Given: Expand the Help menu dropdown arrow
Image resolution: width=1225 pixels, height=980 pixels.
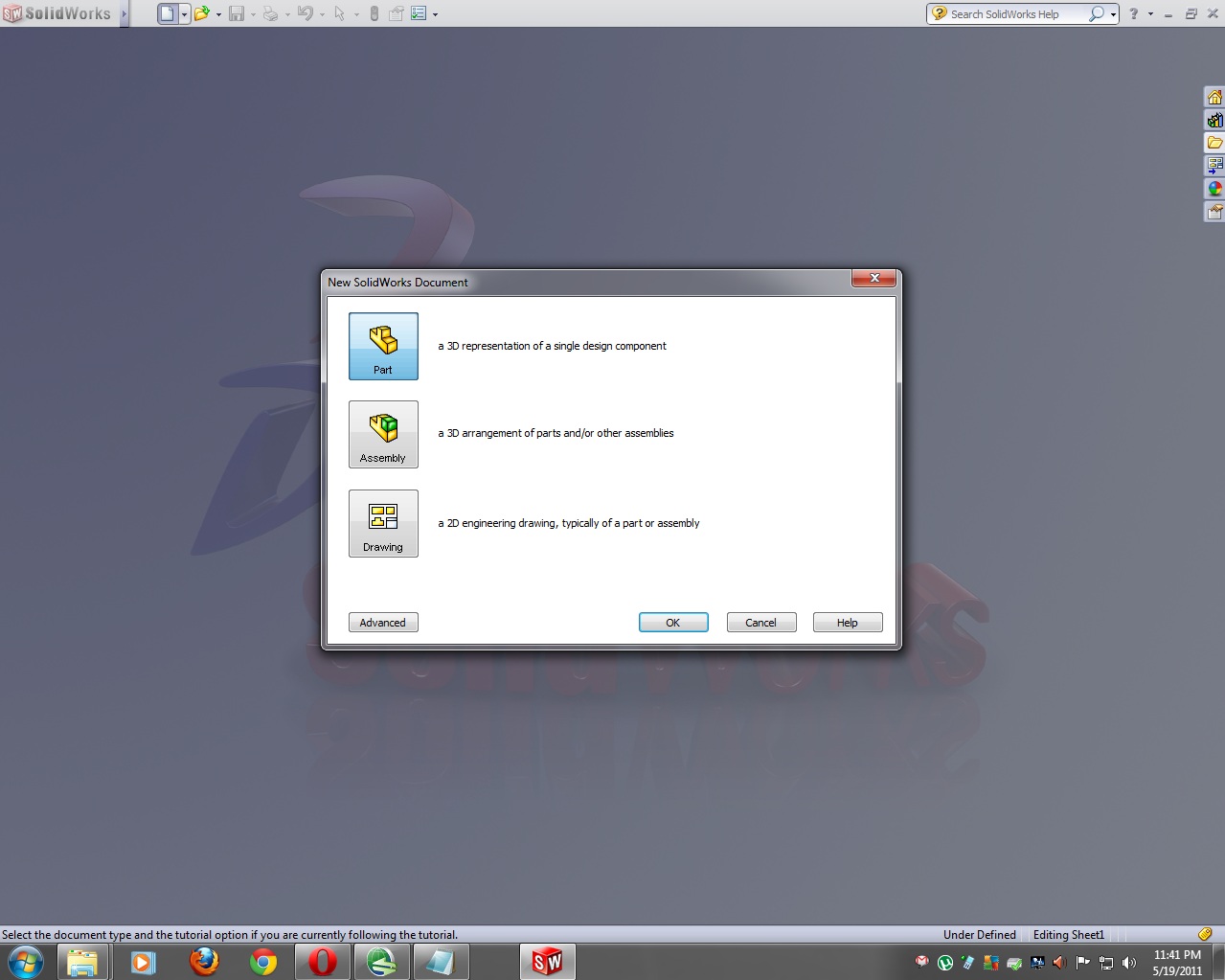Looking at the screenshot, I should coord(1150,14).
